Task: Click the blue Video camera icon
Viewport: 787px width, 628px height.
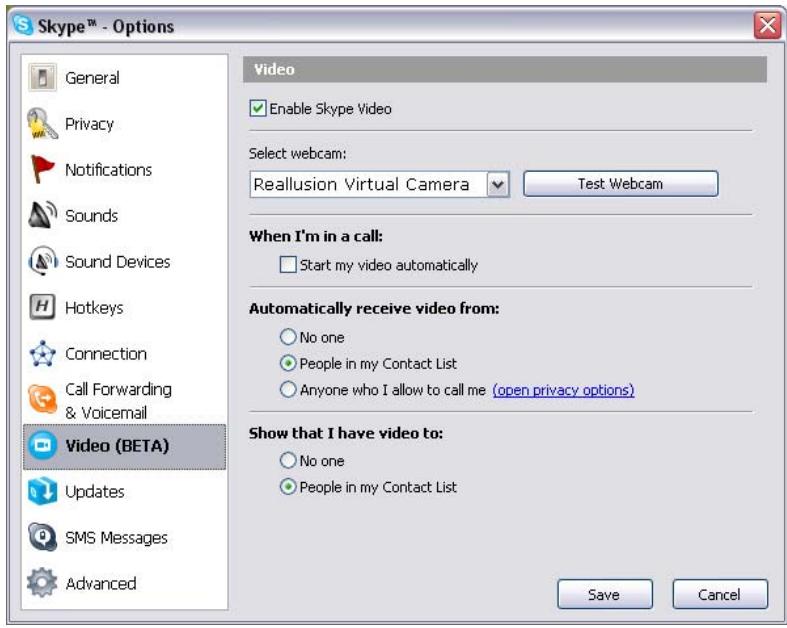Action: pos(42,445)
